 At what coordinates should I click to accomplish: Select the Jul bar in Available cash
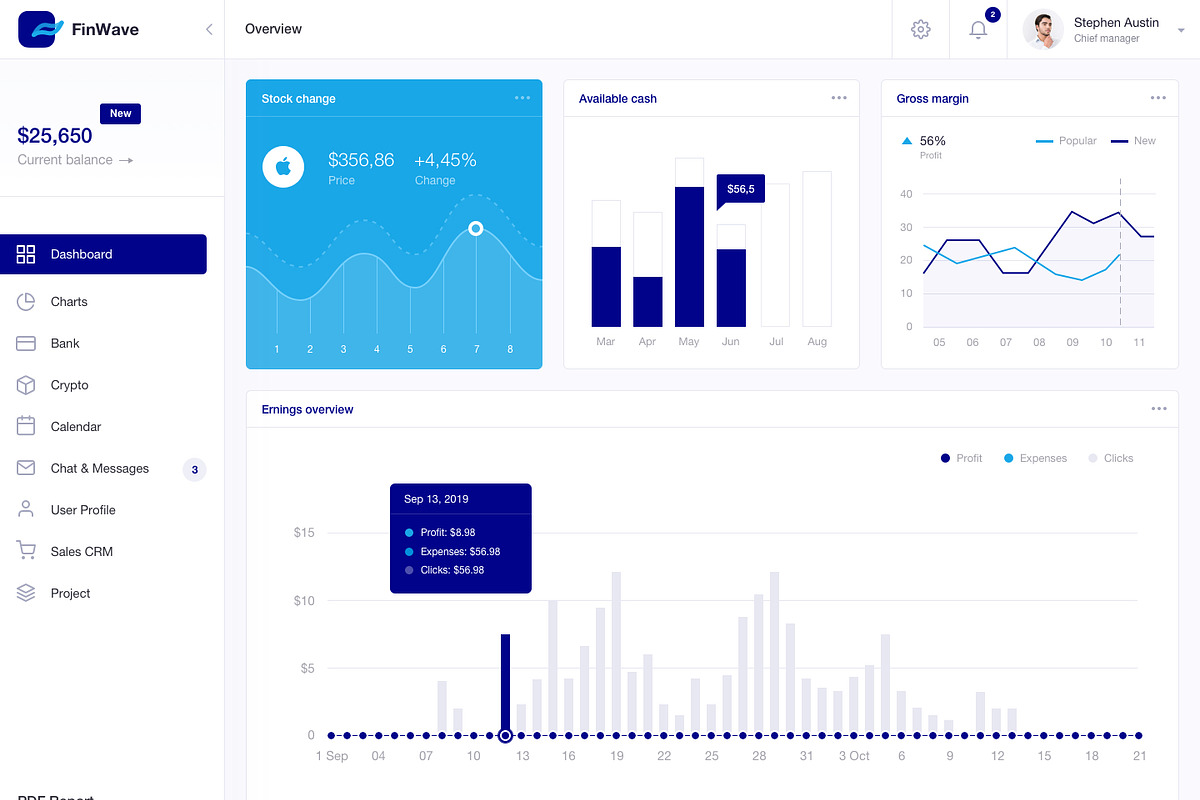[775, 255]
